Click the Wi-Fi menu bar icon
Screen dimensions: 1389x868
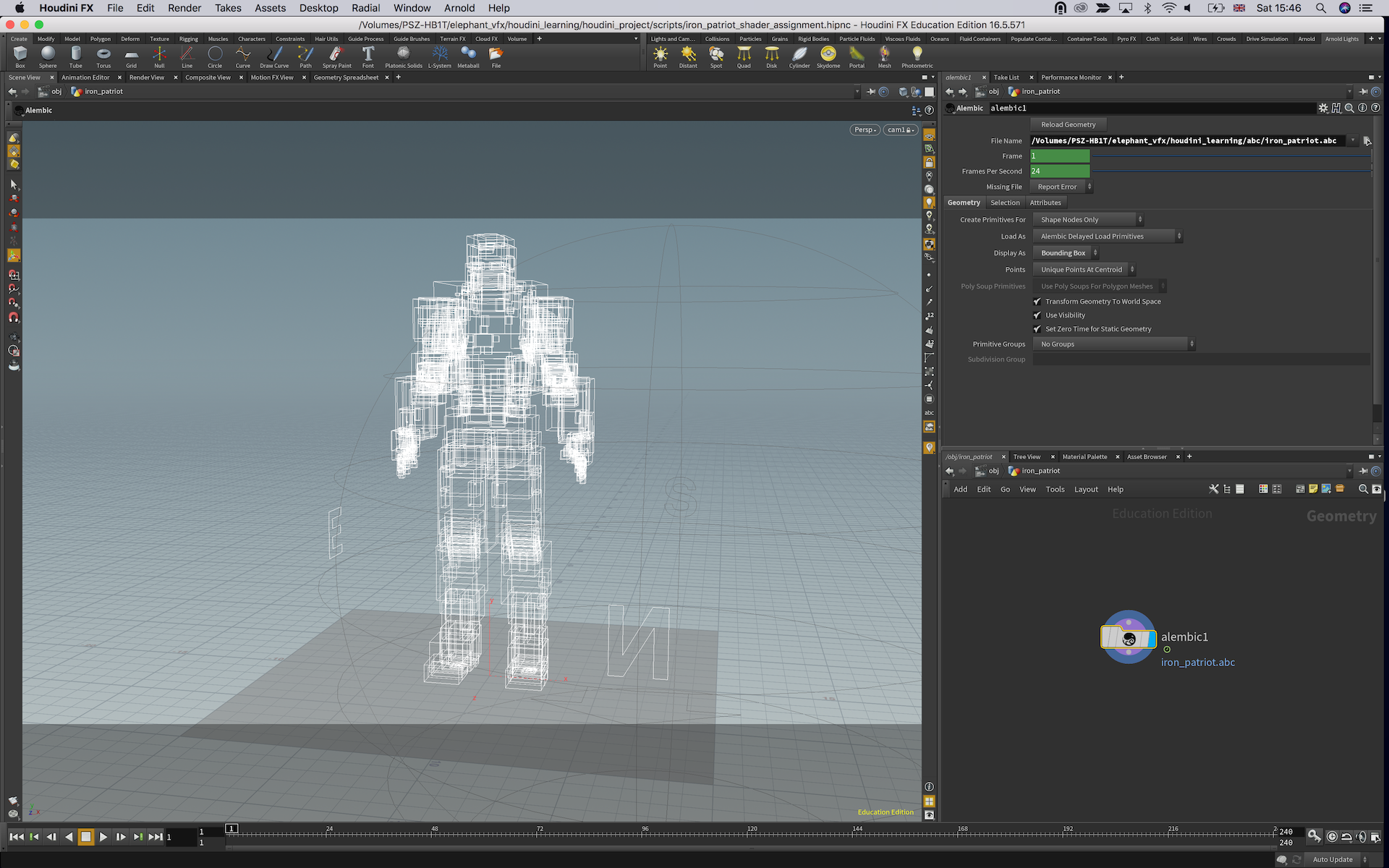point(1169,8)
